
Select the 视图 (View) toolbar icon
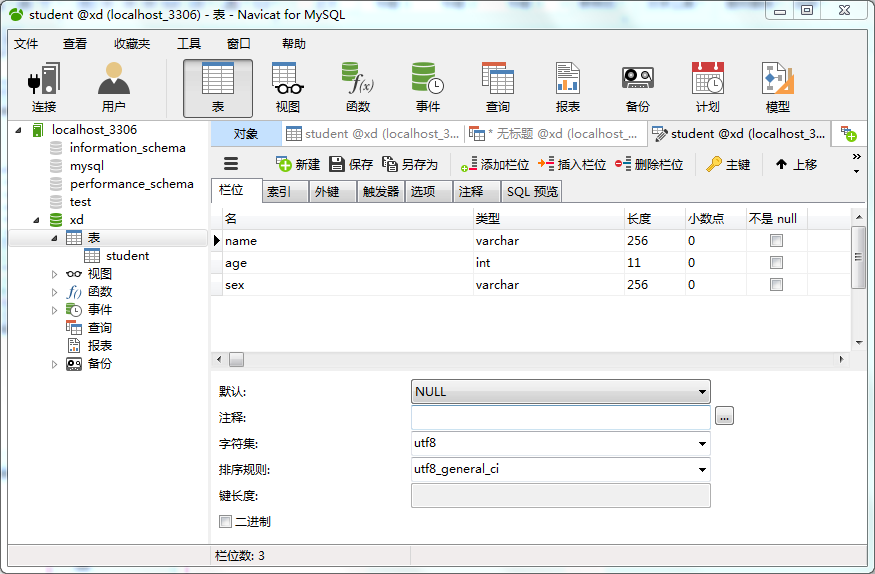(x=287, y=87)
